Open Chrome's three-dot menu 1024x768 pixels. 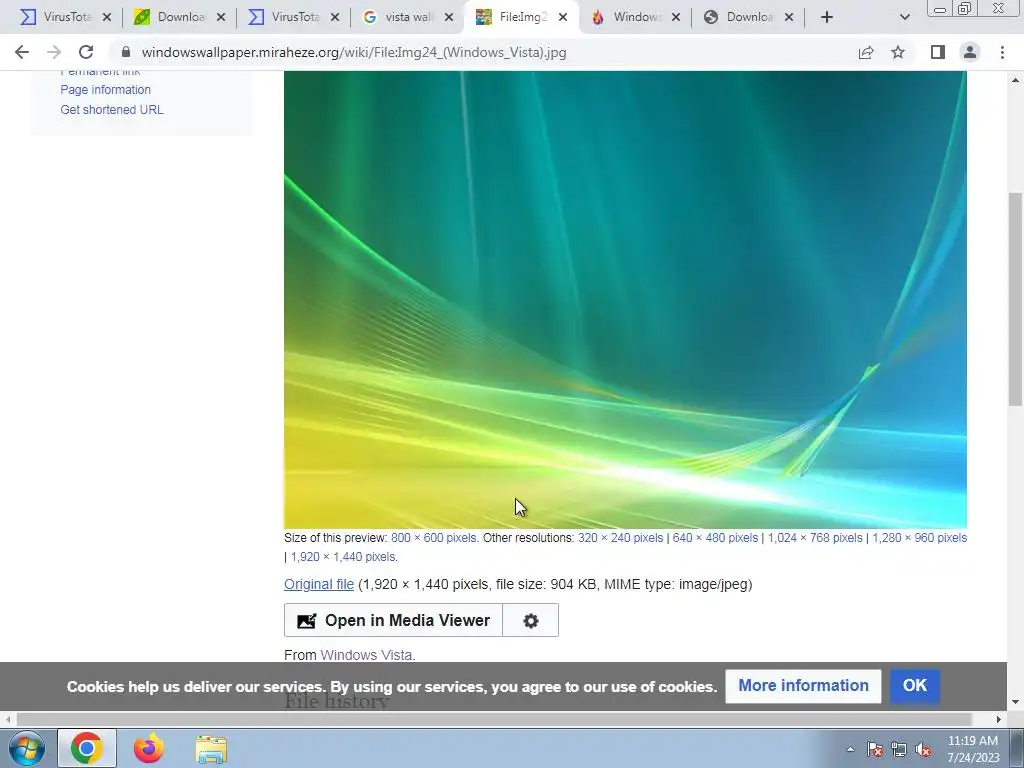click(1002, 52)
